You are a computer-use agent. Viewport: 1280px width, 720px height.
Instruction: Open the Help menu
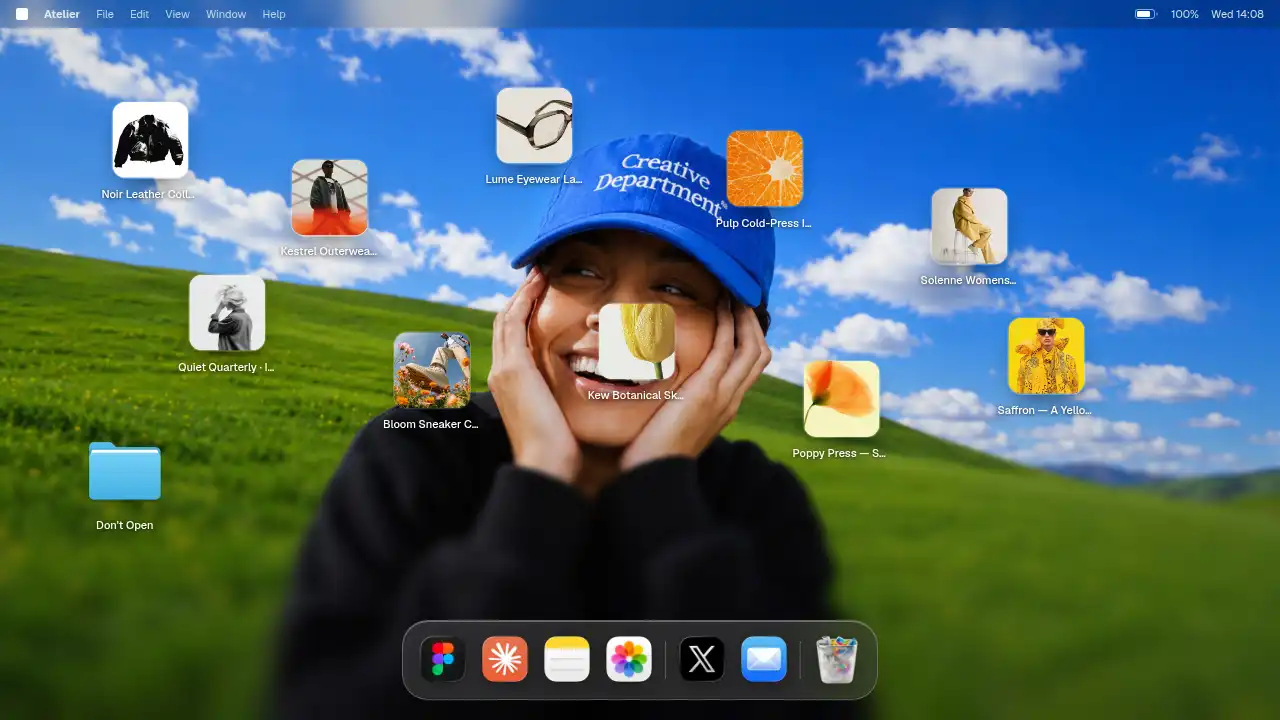coord(274,14)
